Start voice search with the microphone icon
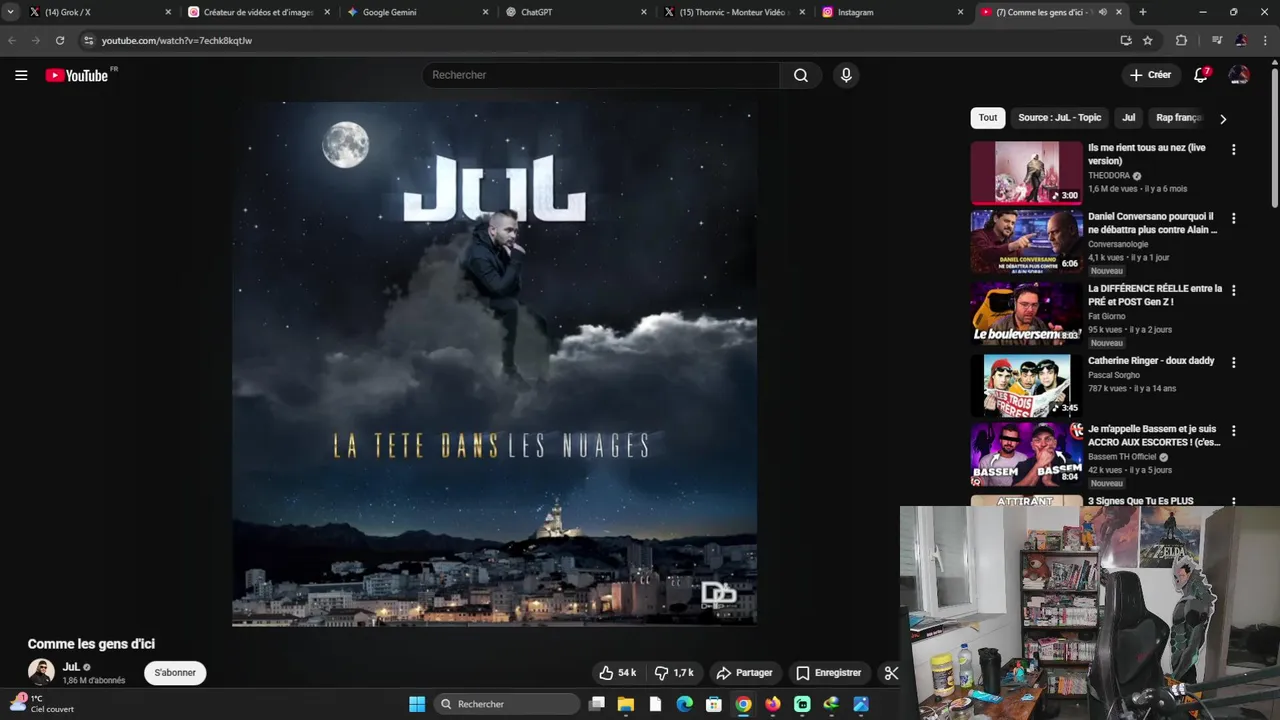1280x720 pixels. point(846,75)
